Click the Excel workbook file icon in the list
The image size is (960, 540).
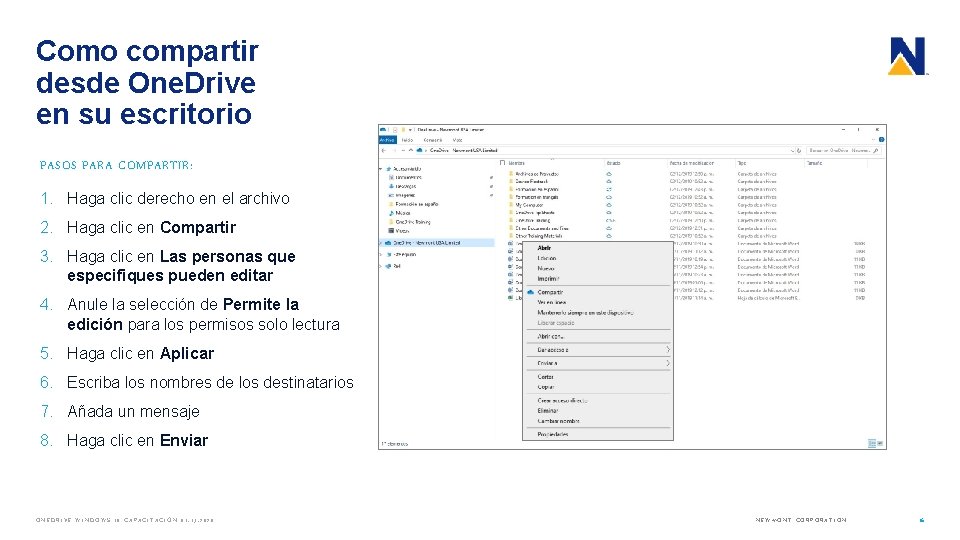511,298
